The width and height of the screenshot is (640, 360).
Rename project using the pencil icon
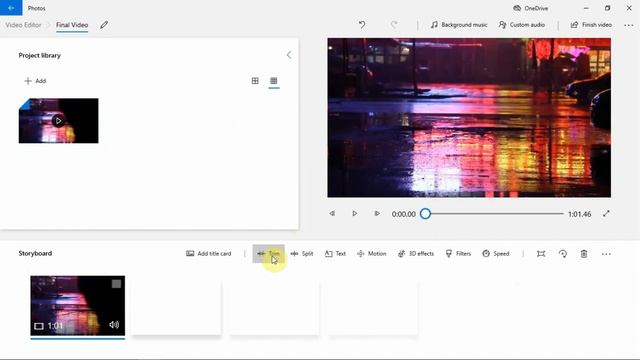point(104,25)
